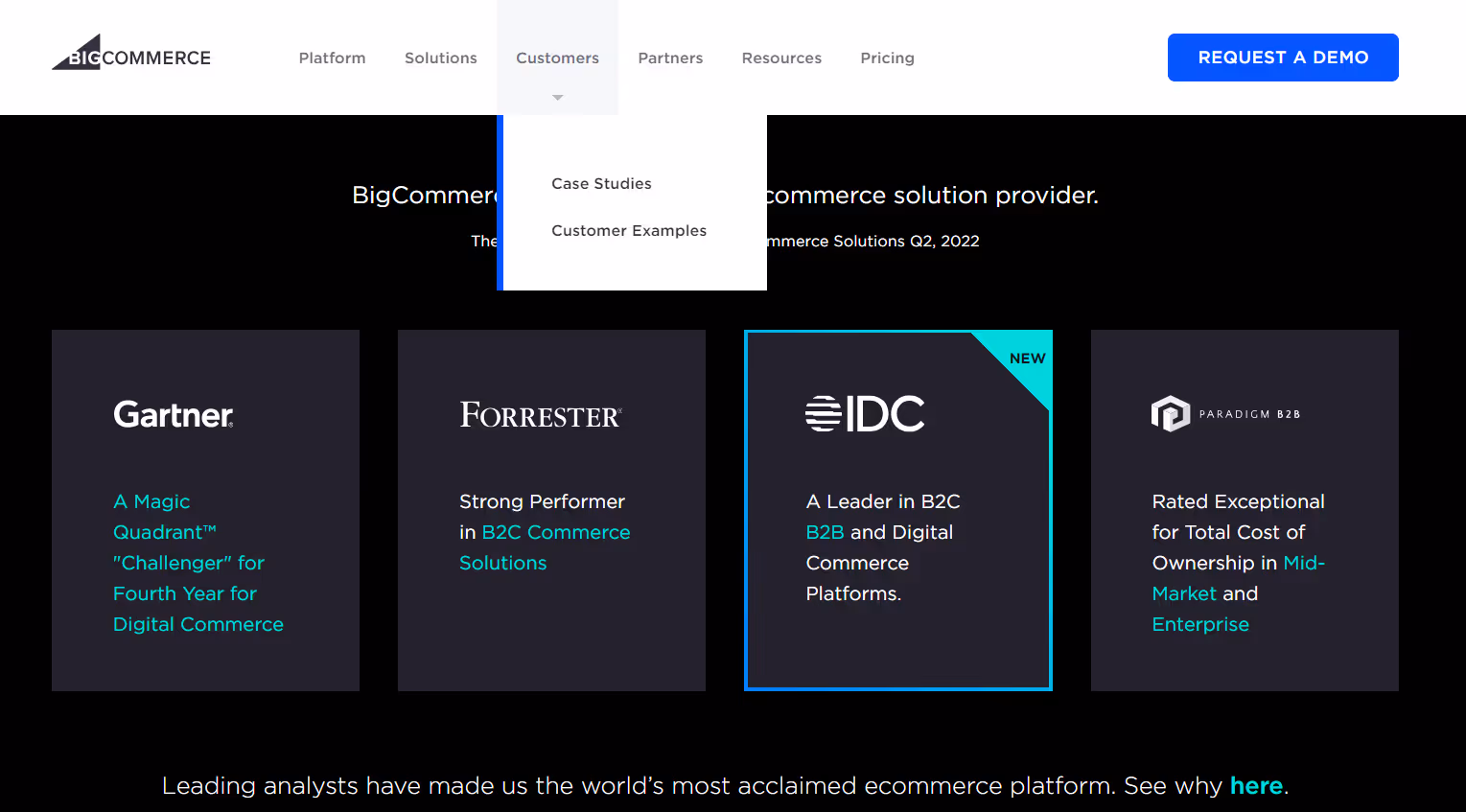Click the REQUEST A DEMO button
The image size is (1466, 812).
pyautogui.click(x=1283, y=57)
